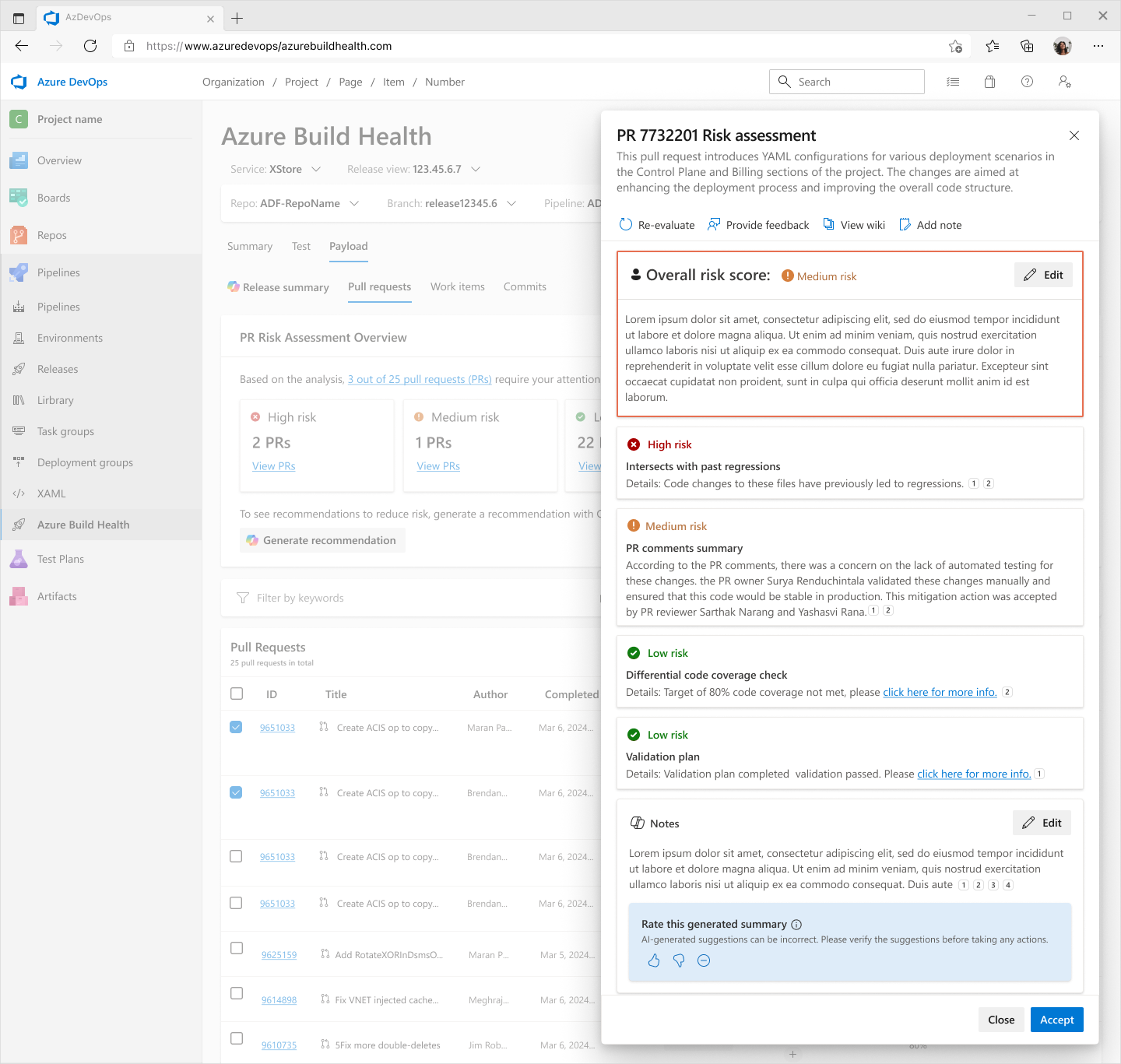Viewport: 1121px width, 1064px height.
Task: Check the 9610735 pull request checkbox
Action: tap(237, 1038)
